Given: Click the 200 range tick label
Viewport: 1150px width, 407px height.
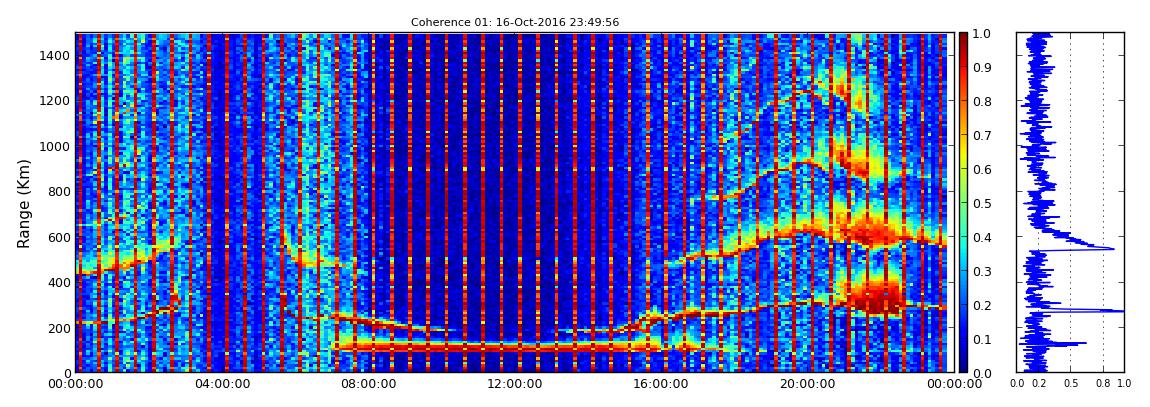Looking at the screenshot, I should point(58,327).
